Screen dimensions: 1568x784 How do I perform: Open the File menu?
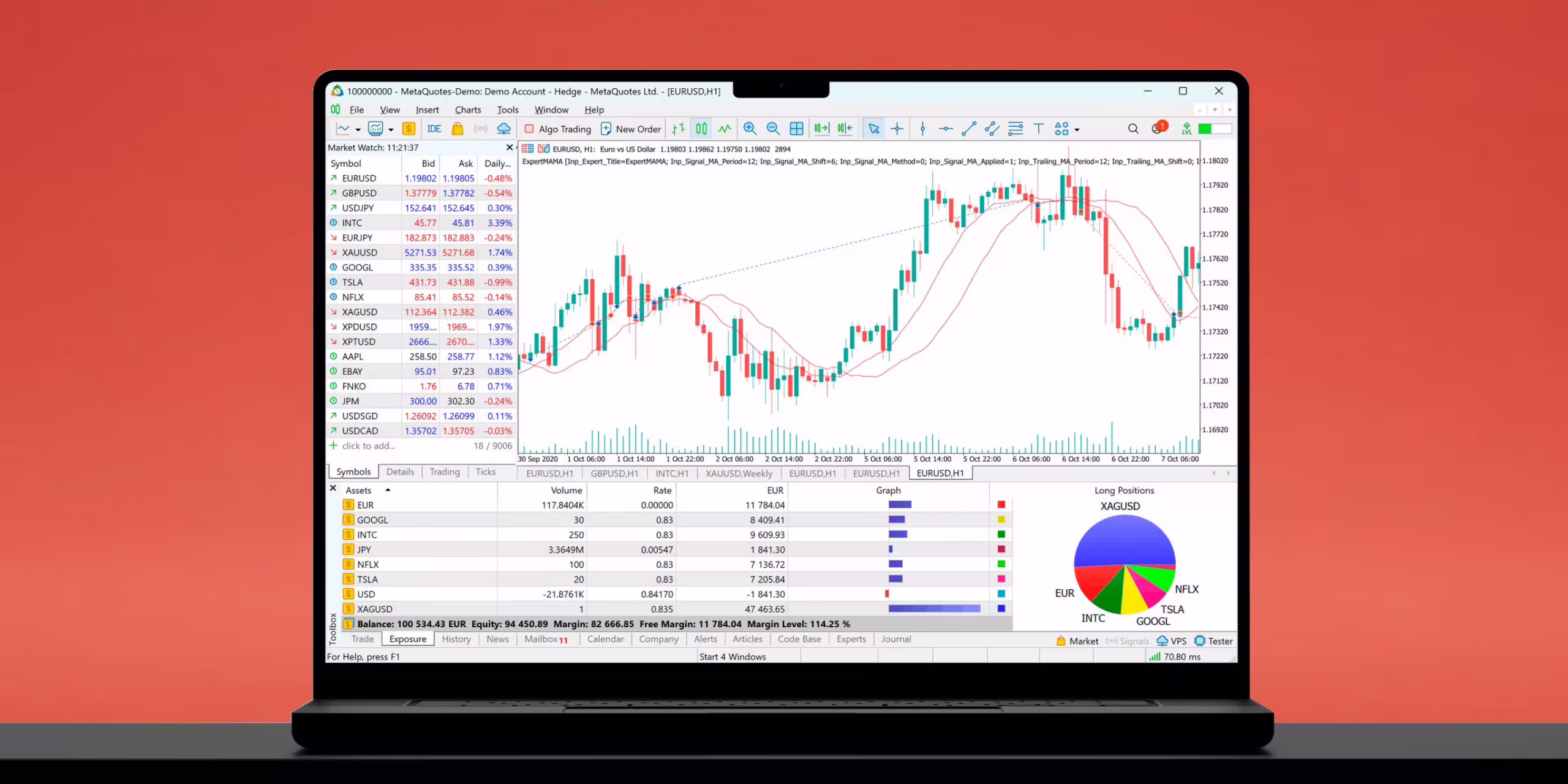tap(356, 110)
